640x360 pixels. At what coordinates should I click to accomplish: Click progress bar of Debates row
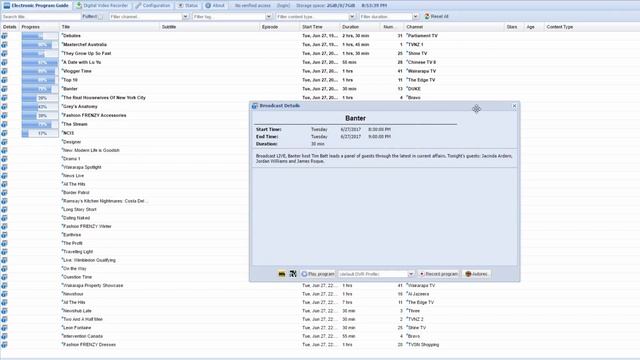click(40, 36)
